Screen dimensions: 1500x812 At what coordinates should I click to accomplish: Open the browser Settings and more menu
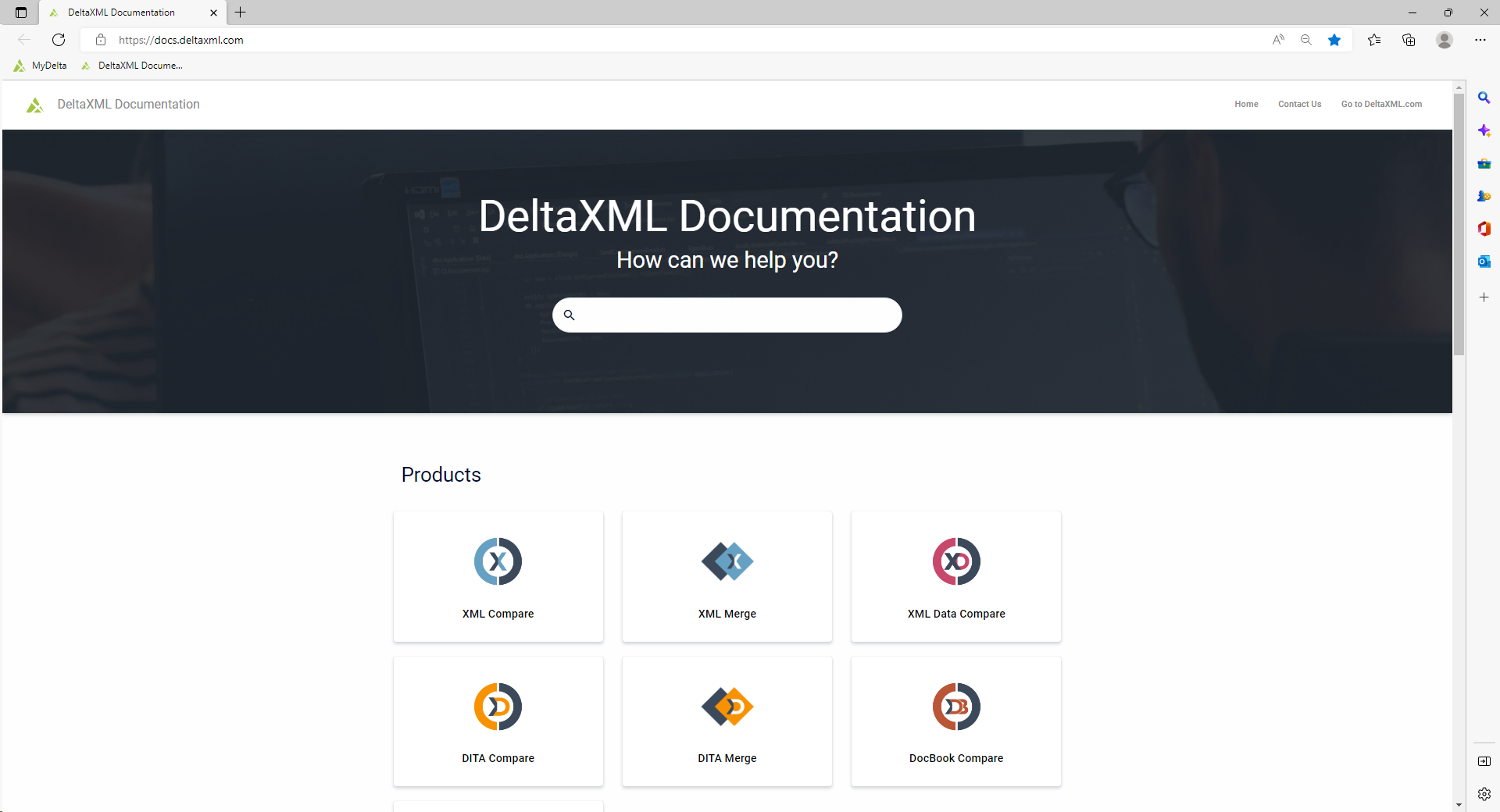pyautogui.click(x=1480, y=40)
